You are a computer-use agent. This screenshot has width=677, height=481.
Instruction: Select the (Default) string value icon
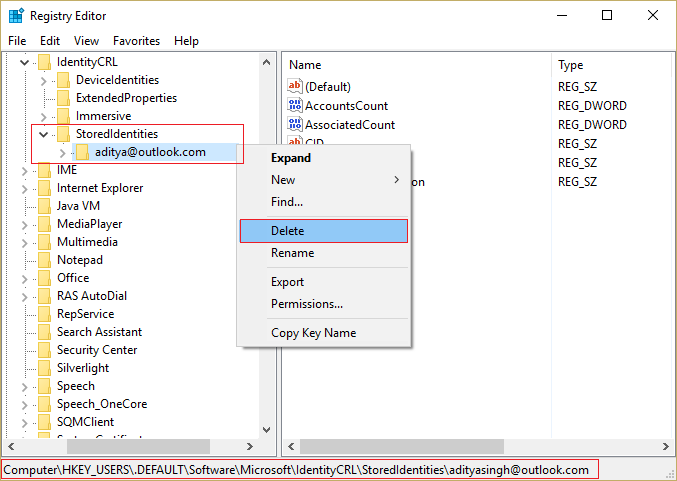pyautogui.click(x=294, y=87)
